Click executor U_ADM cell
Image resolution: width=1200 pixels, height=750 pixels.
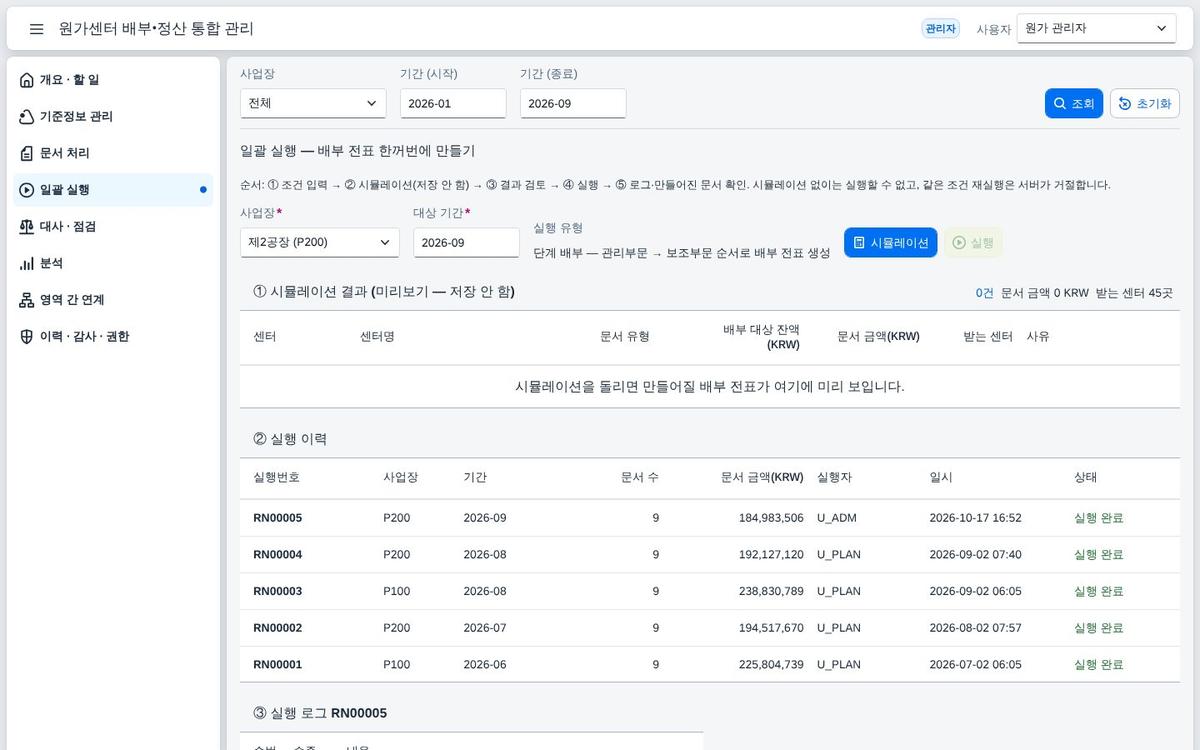(837, 518)
